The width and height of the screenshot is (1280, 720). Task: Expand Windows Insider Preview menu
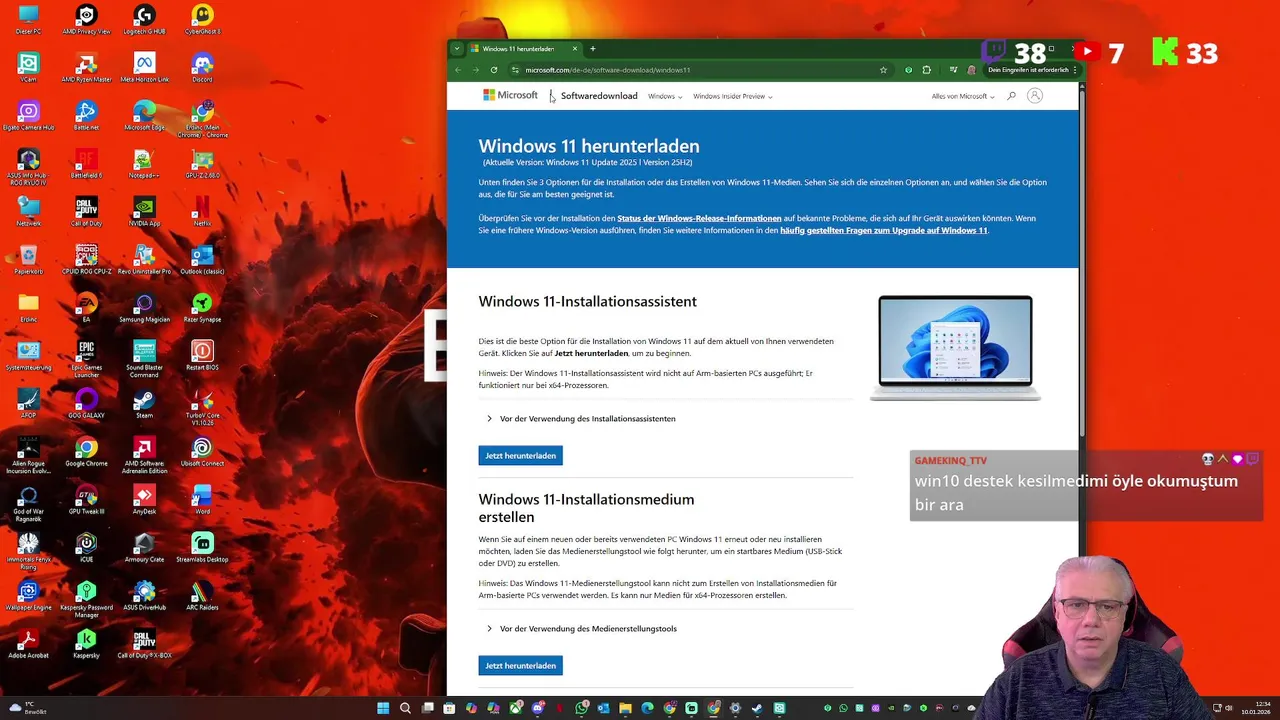click(732, 96)
